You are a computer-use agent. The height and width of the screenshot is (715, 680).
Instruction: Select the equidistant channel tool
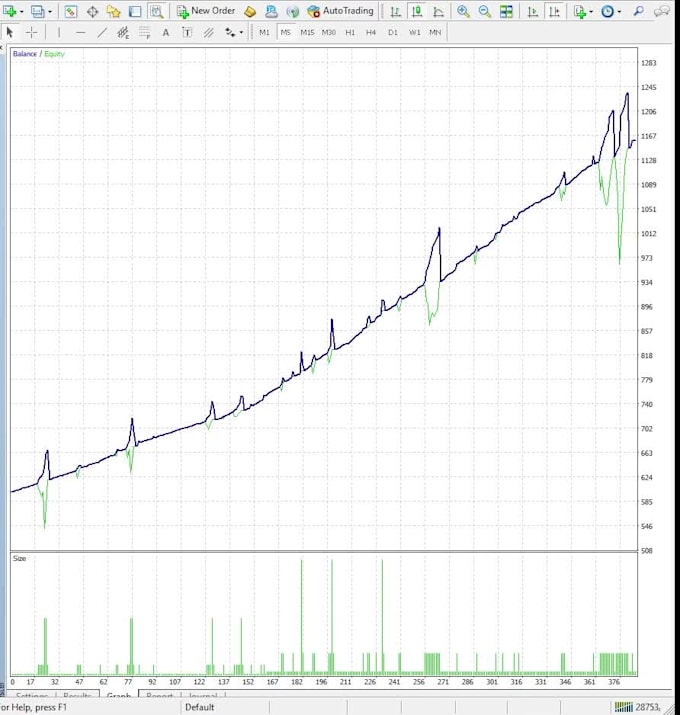(x=123, y=32)
